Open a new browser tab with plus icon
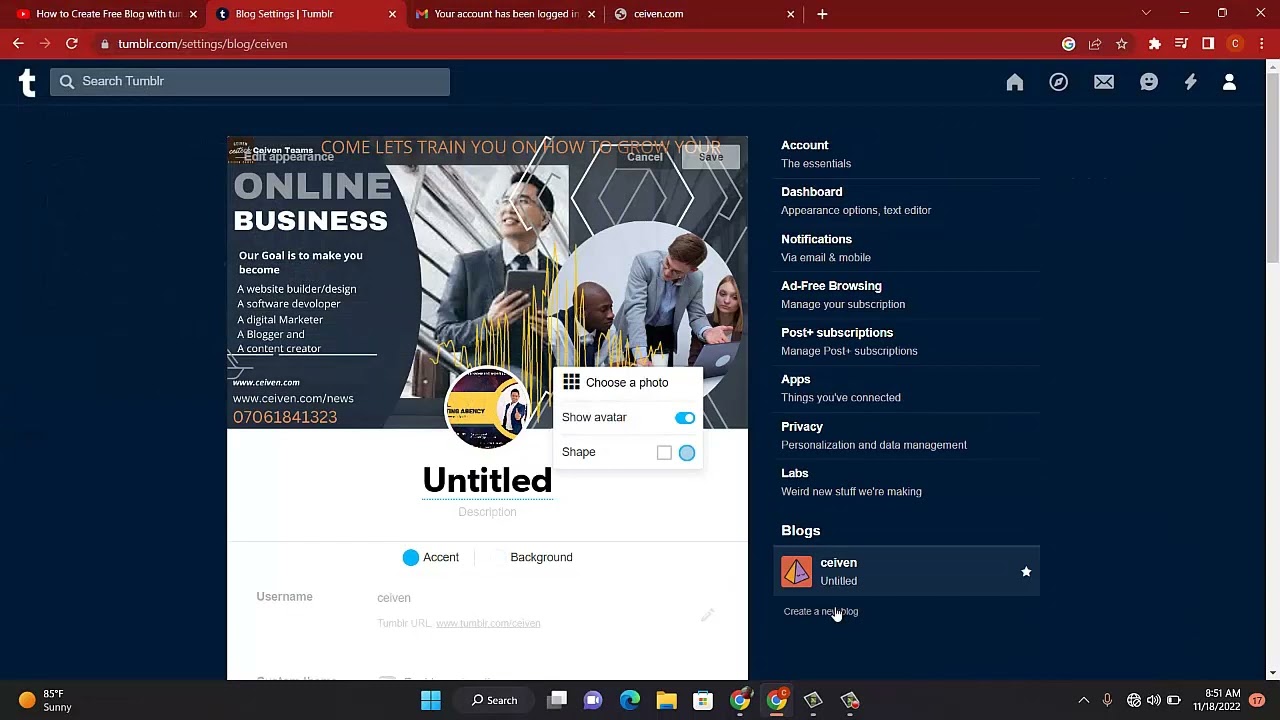 point(822,14)
